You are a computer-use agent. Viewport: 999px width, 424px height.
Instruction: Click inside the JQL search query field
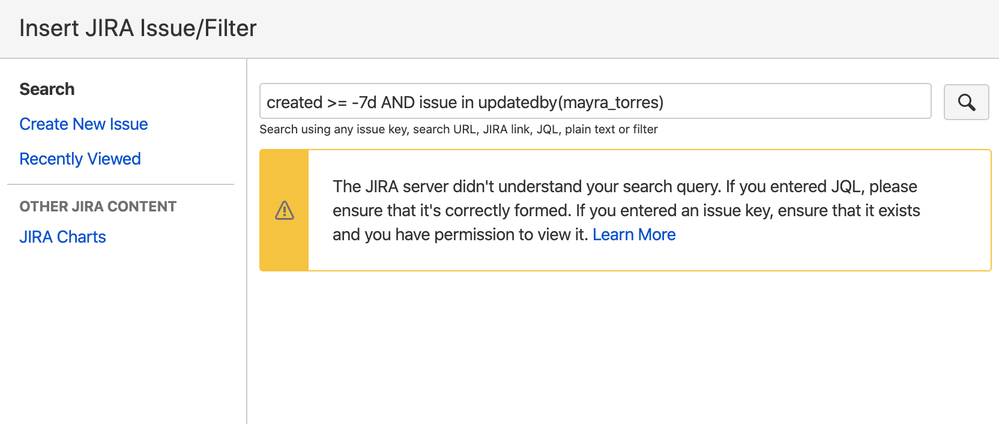pyautogui.click(x=595, y=101)
